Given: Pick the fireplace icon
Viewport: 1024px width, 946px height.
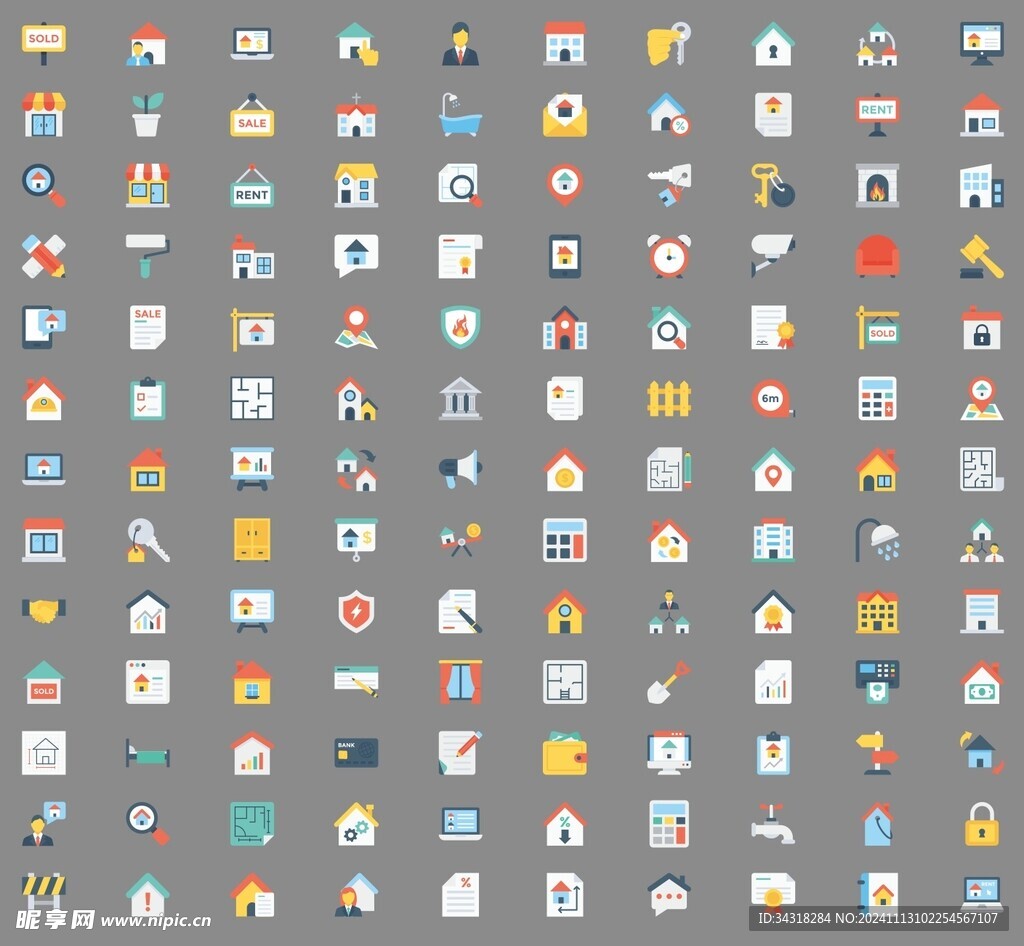Looking at the screenshot, I should (877, 185).
